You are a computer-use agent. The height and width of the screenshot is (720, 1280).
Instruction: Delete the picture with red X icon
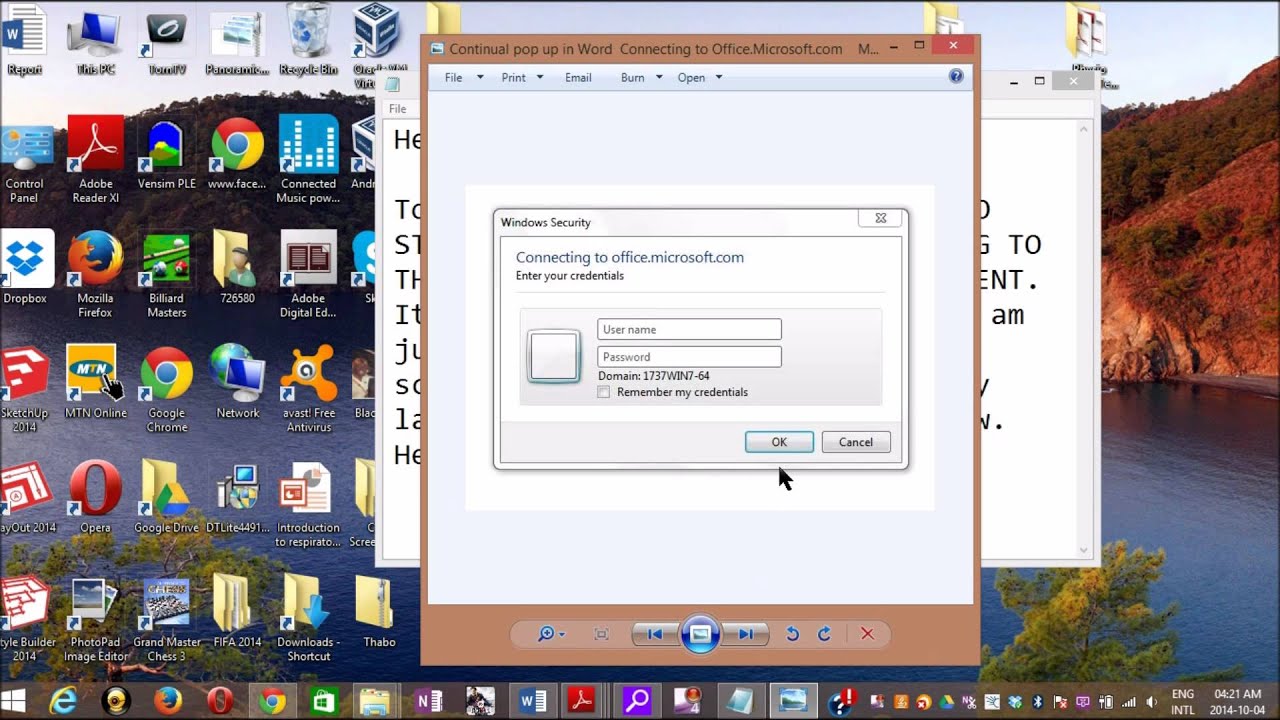[867, 634]
